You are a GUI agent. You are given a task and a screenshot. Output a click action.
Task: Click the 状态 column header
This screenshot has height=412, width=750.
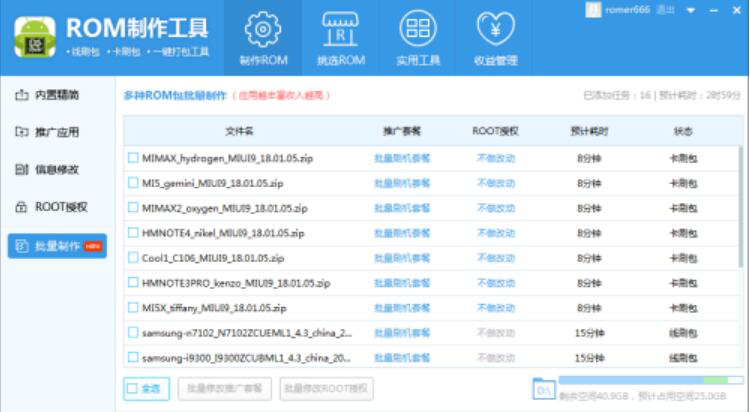683,131
